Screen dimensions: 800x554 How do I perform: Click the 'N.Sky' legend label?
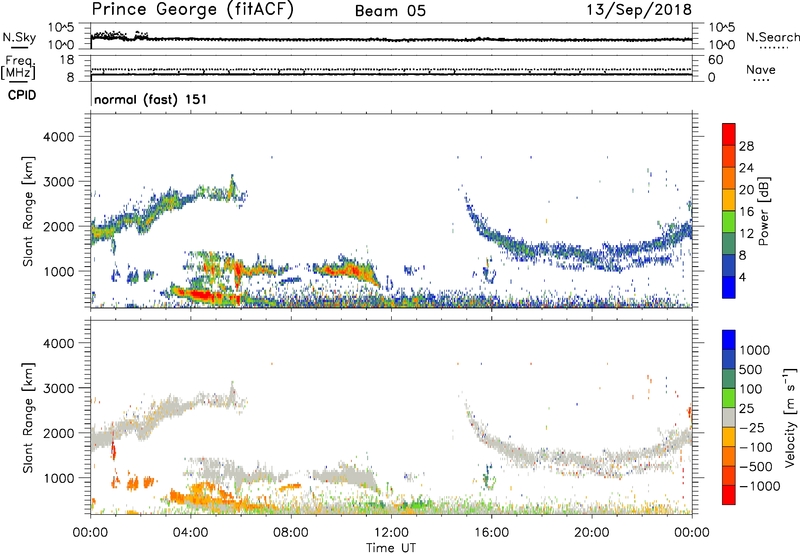coord(19,37)
